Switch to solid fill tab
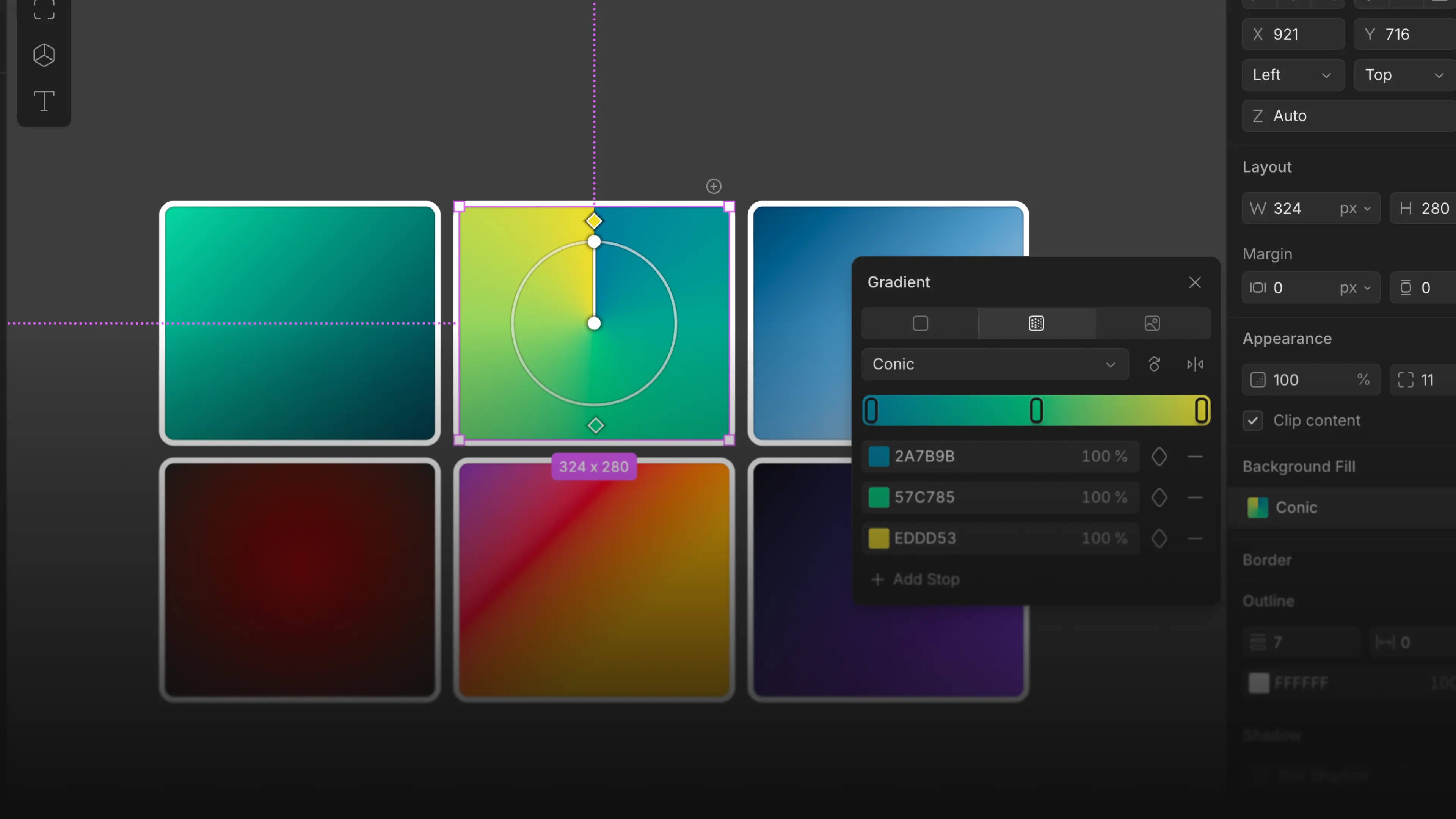This screenshot has height=819, width=1456. coord(920,323)
